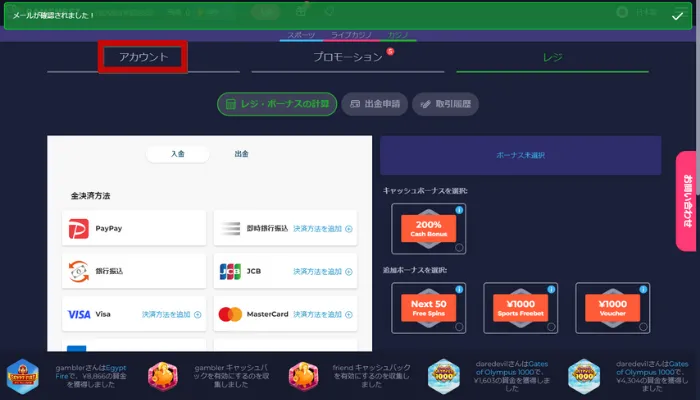
Task: Click the ボーナス未選択 banner
Action: [x=521, y=155]
